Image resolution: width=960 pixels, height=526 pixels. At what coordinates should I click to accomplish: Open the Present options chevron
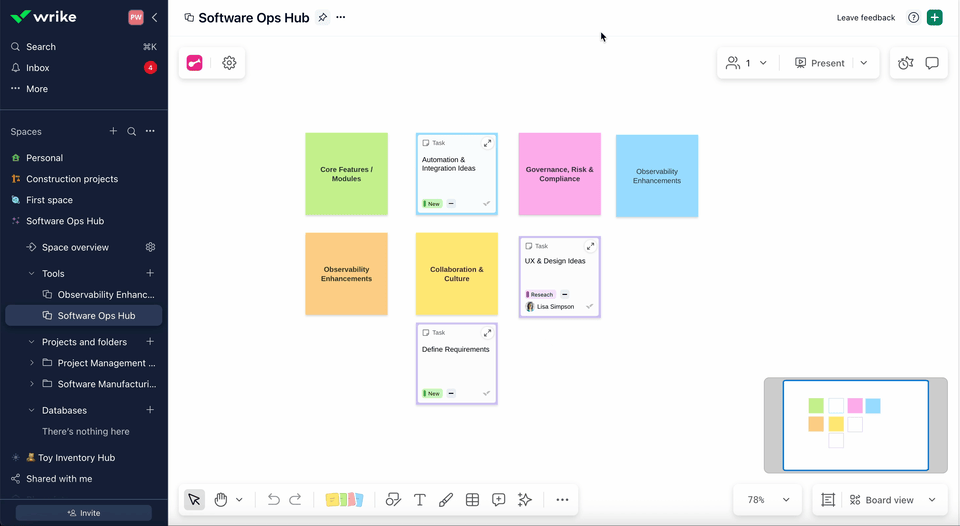tap(864, 62)
